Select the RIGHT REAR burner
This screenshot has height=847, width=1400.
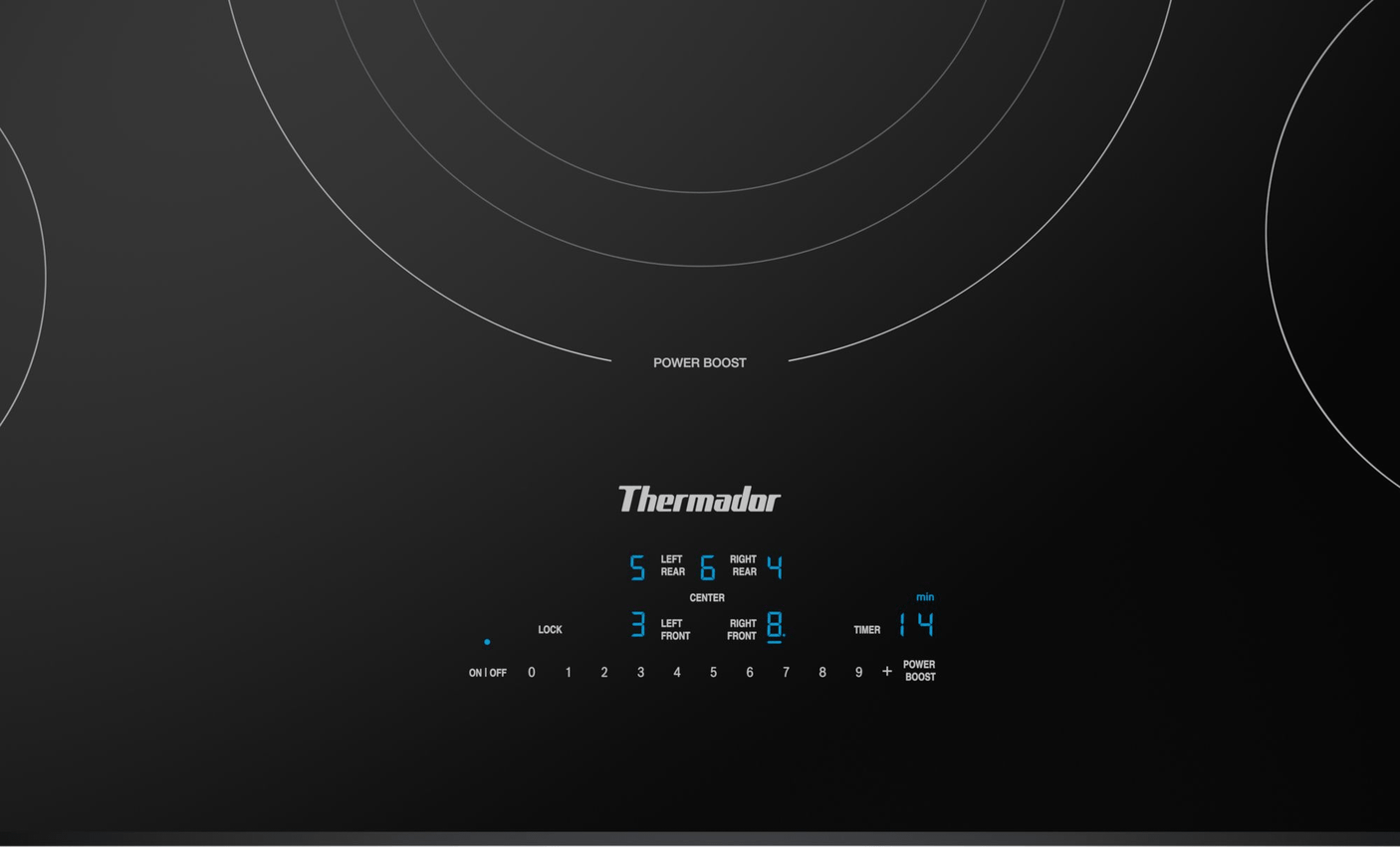tap(743, 565)
